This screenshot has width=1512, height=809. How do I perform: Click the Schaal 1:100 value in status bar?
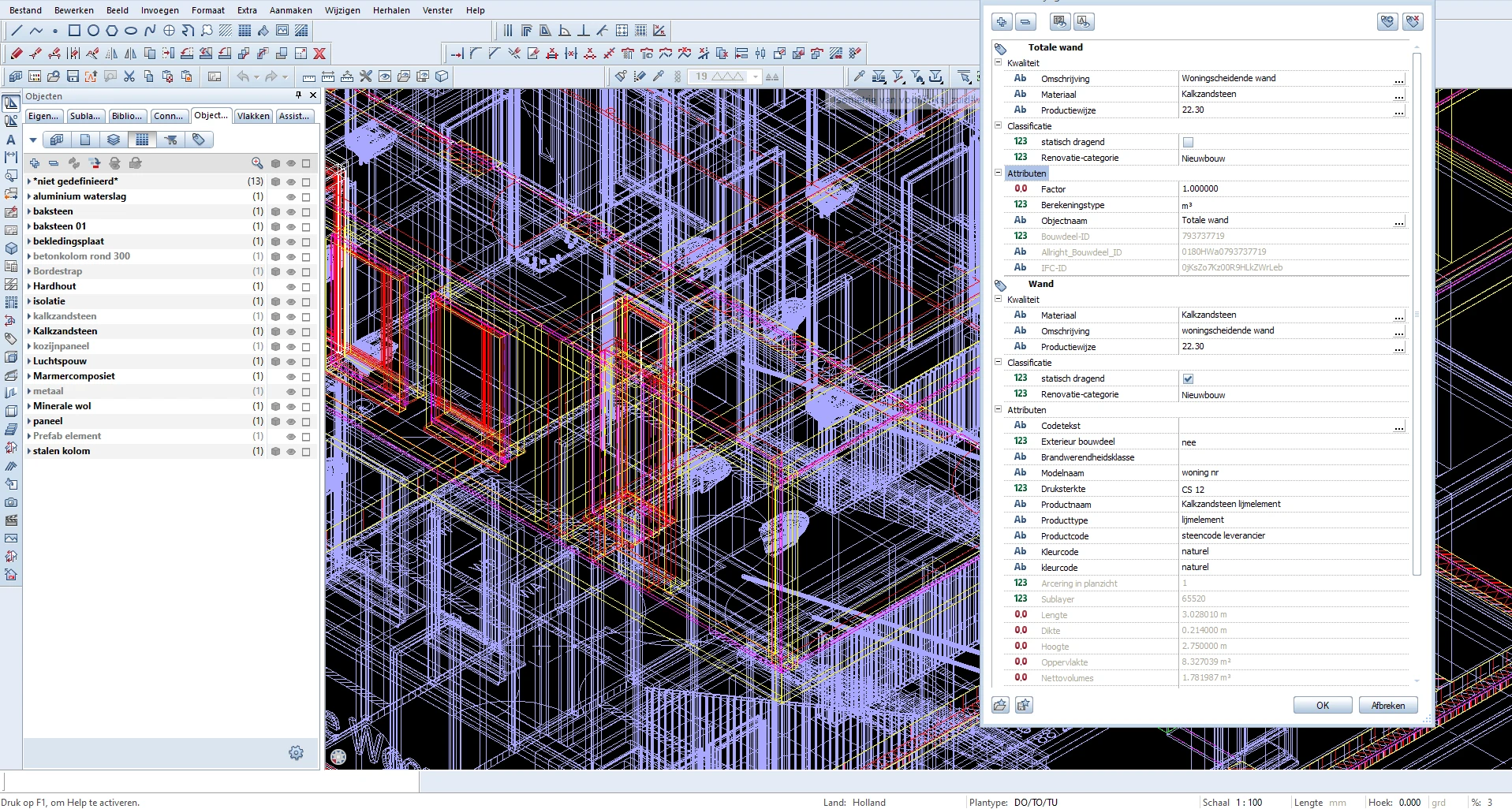1249,803
